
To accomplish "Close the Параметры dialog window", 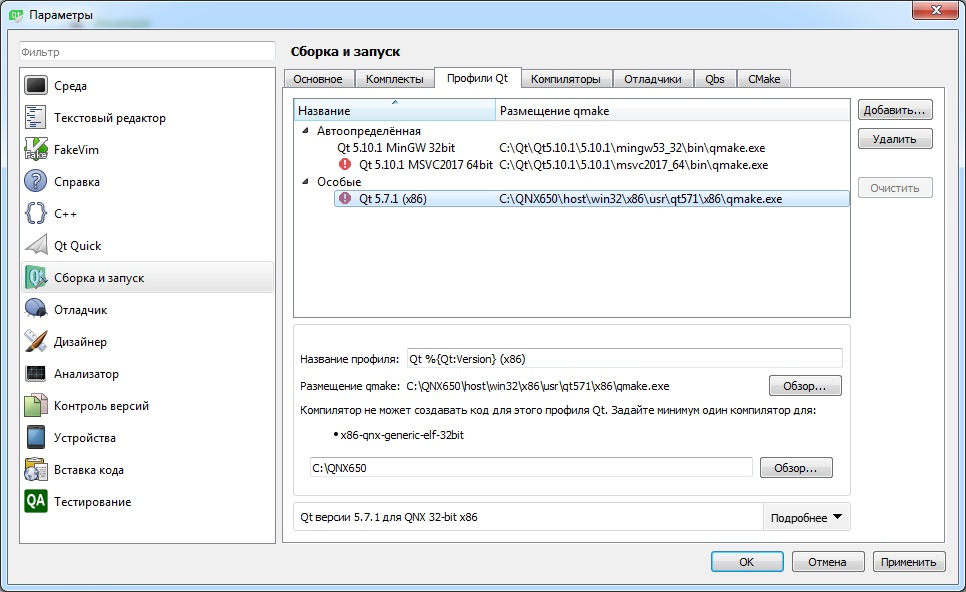I will pyautogui.click(x=936, y=10).
